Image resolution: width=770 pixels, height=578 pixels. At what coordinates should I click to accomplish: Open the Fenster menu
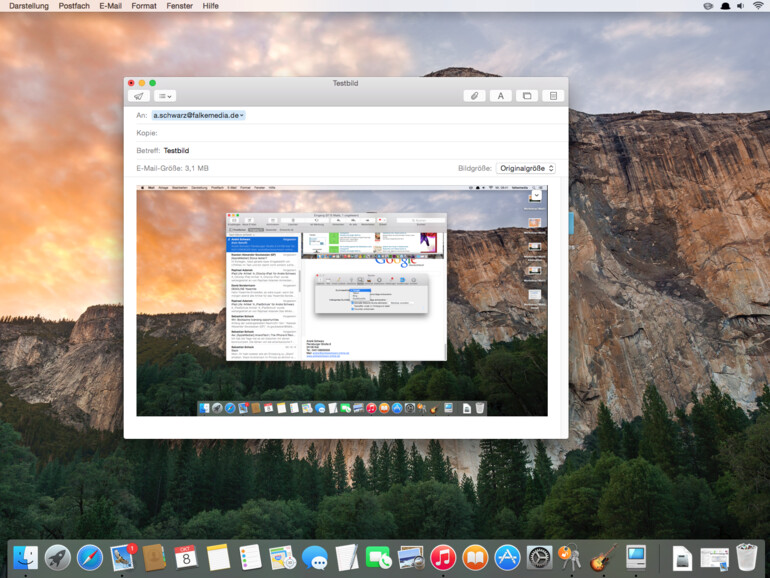tap(180, 6)
